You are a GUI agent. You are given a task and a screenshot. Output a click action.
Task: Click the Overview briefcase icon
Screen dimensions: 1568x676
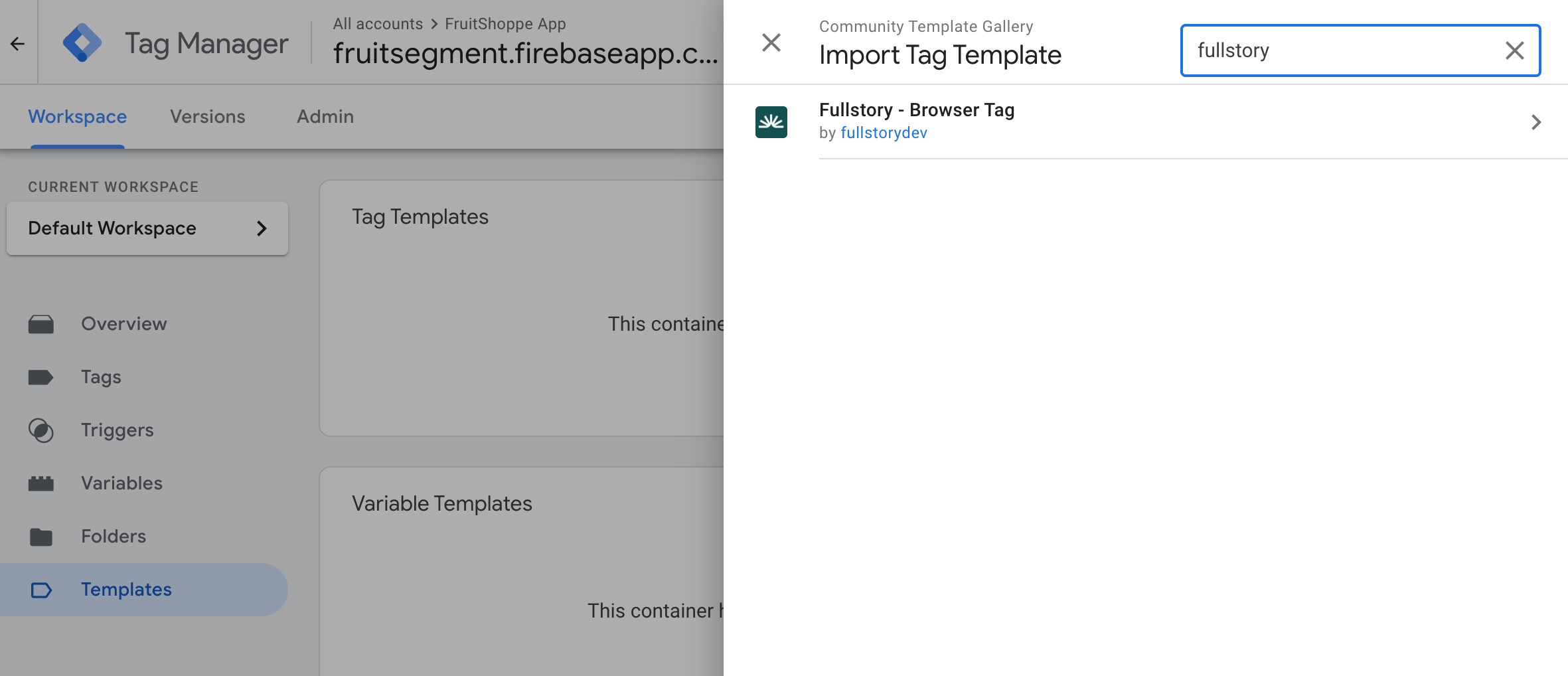tap(41, 324)
